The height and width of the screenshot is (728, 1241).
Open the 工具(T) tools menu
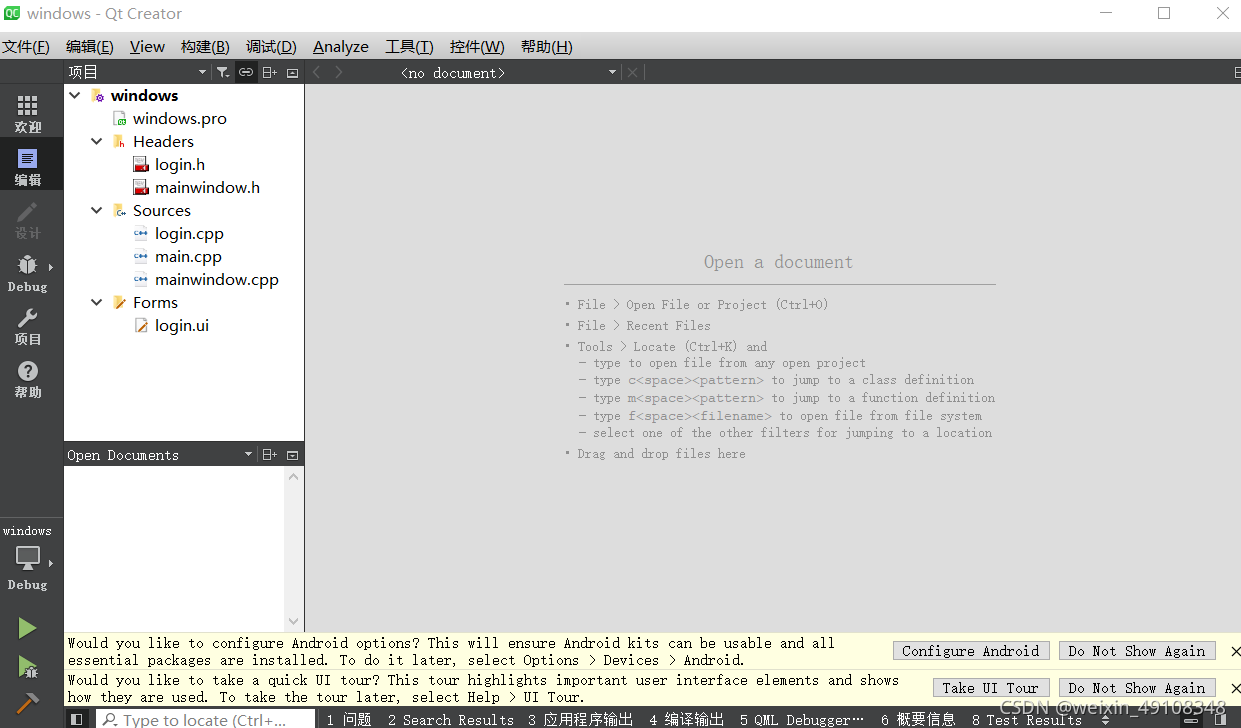[409, 47]
